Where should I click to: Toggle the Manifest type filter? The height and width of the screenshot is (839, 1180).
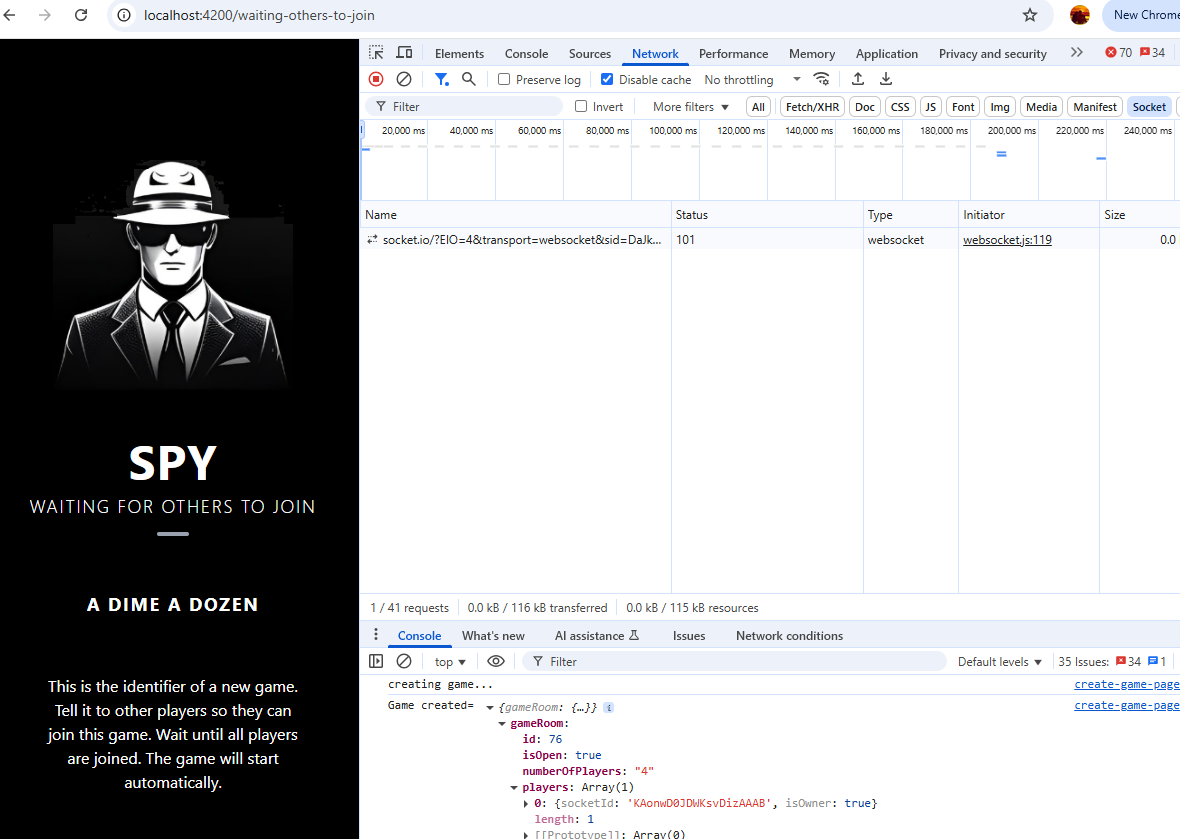1095,107
